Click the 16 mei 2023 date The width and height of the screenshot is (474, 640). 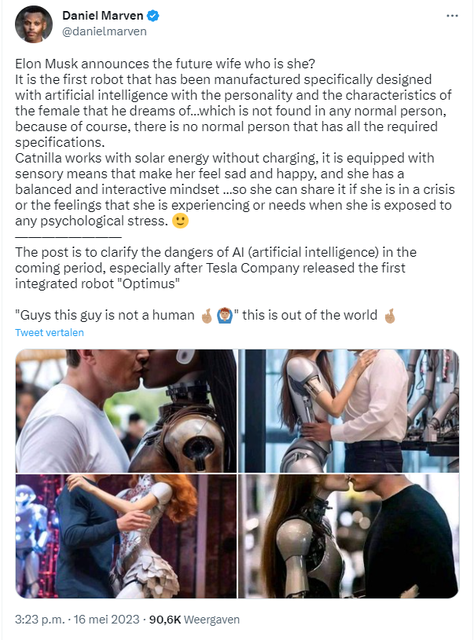click(x=107, y=620)
